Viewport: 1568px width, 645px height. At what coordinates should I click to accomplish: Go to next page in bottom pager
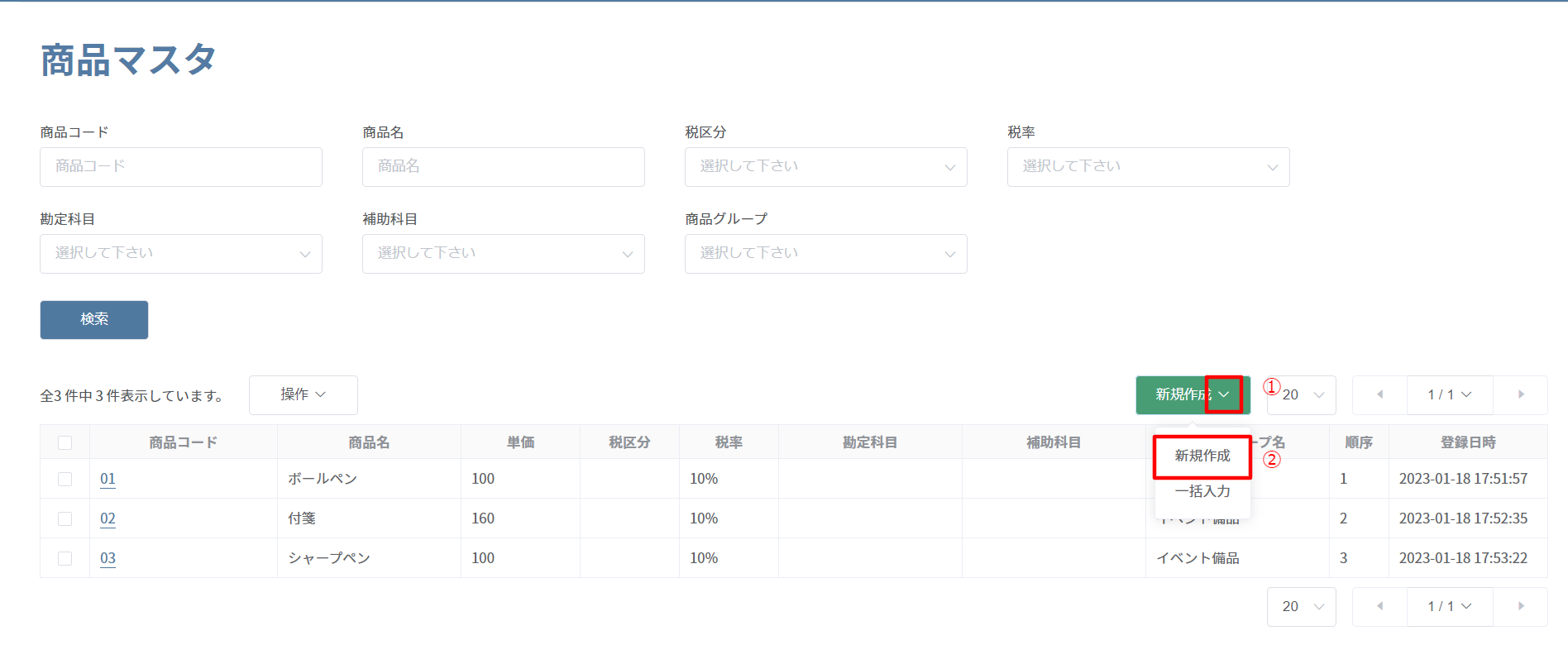pyautogui.click(x=1520, y=607)
